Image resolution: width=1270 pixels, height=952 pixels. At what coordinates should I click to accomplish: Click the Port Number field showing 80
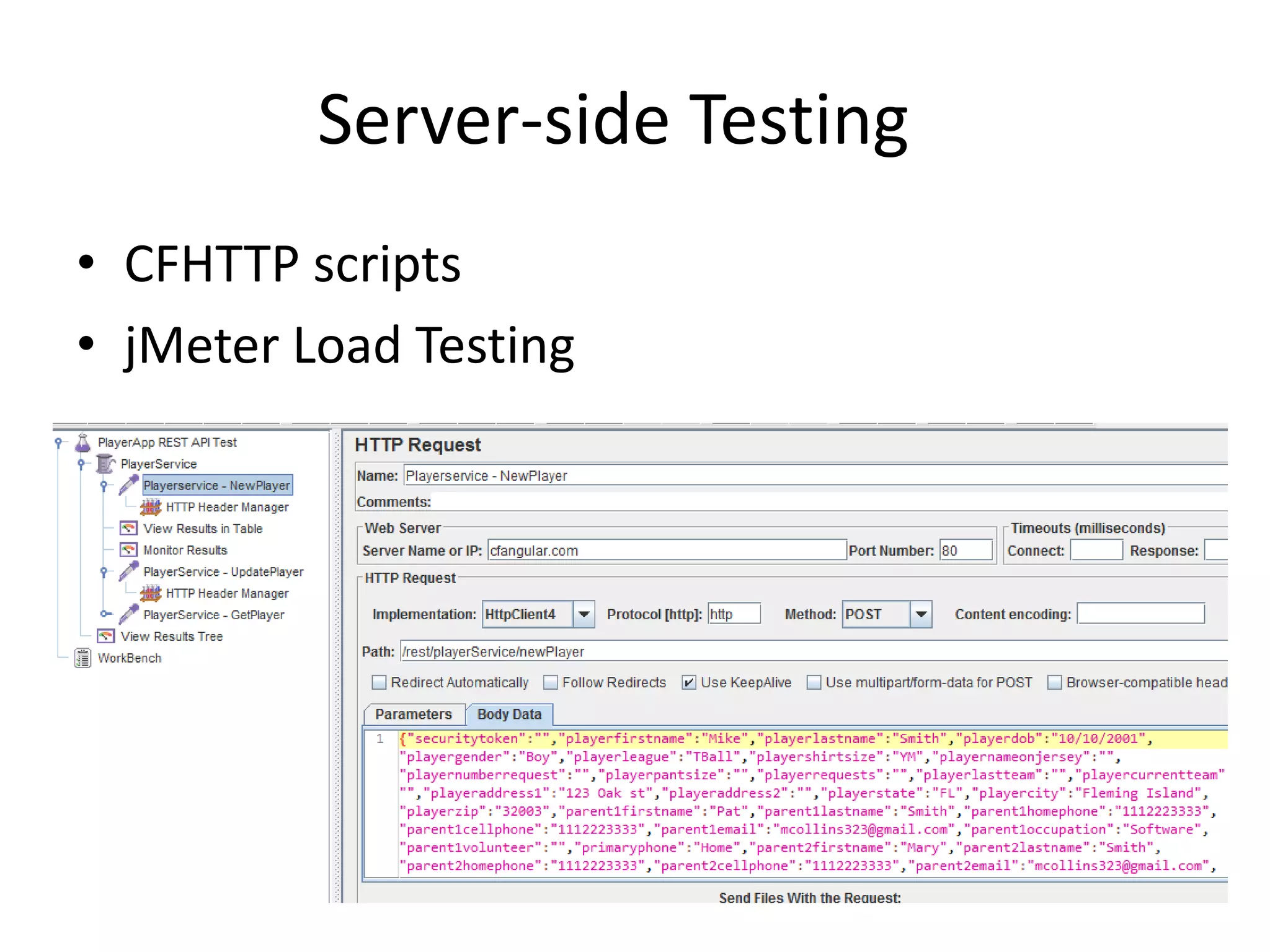[x=966, y=550]
